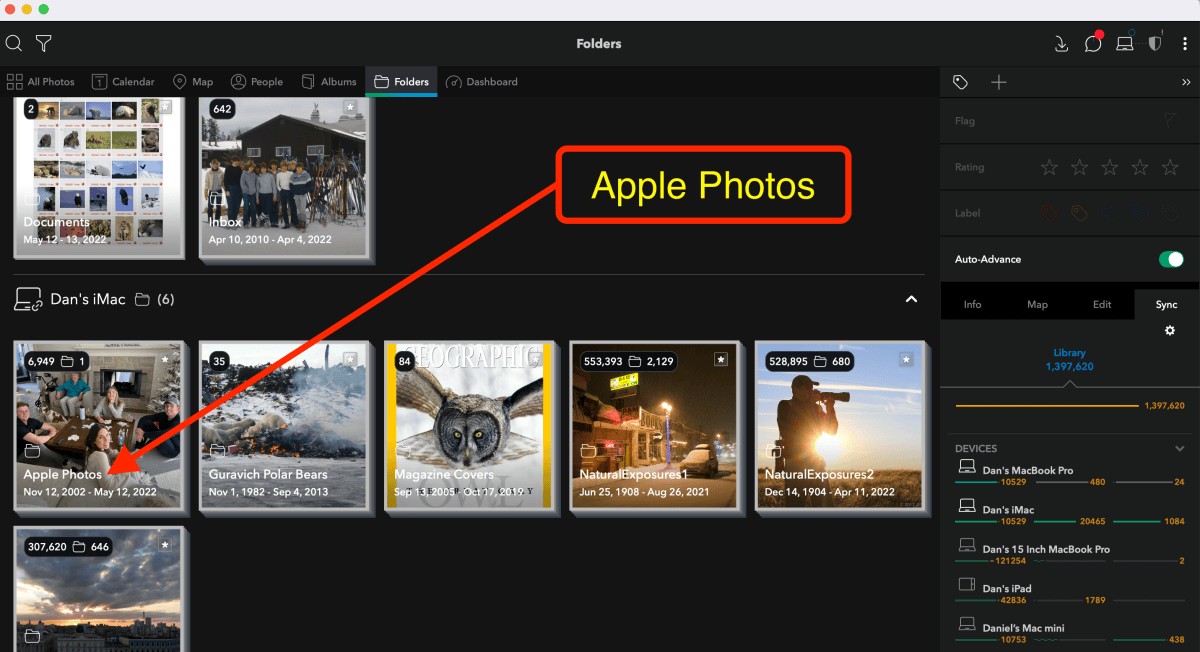Open the filter funnel icon
This screenshot has width=1200, height=652.
[x=44, y=43]
